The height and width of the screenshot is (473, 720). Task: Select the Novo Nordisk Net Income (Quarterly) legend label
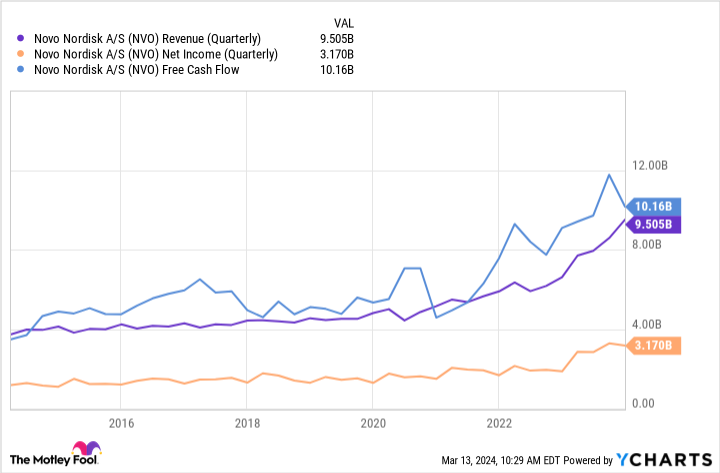click(156, 54)
